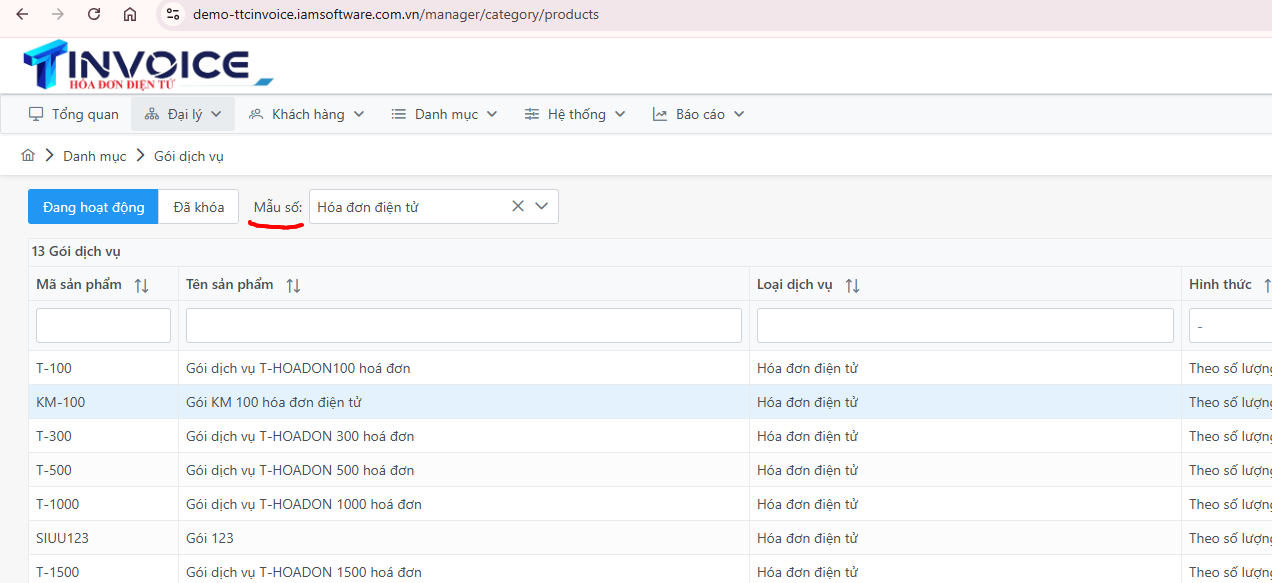Click the TINVOICE logo
Viewport: 1272px width, 583px height.
click(x=147, y=66)
